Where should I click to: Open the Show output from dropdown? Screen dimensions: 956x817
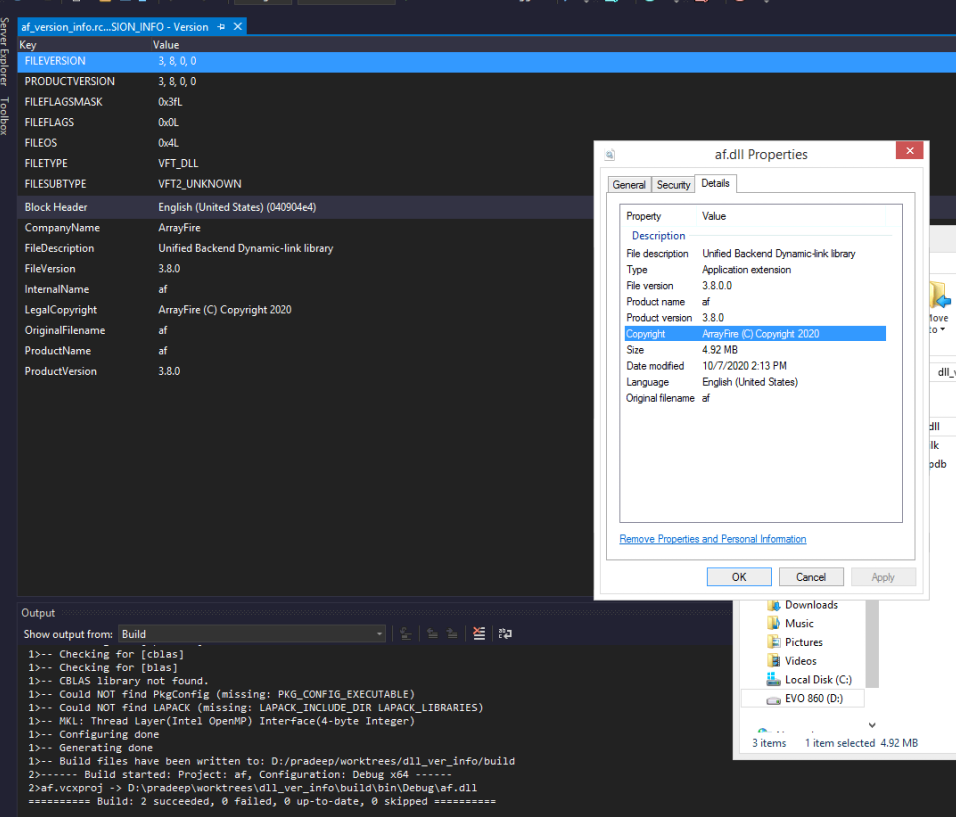click(252, 634)
